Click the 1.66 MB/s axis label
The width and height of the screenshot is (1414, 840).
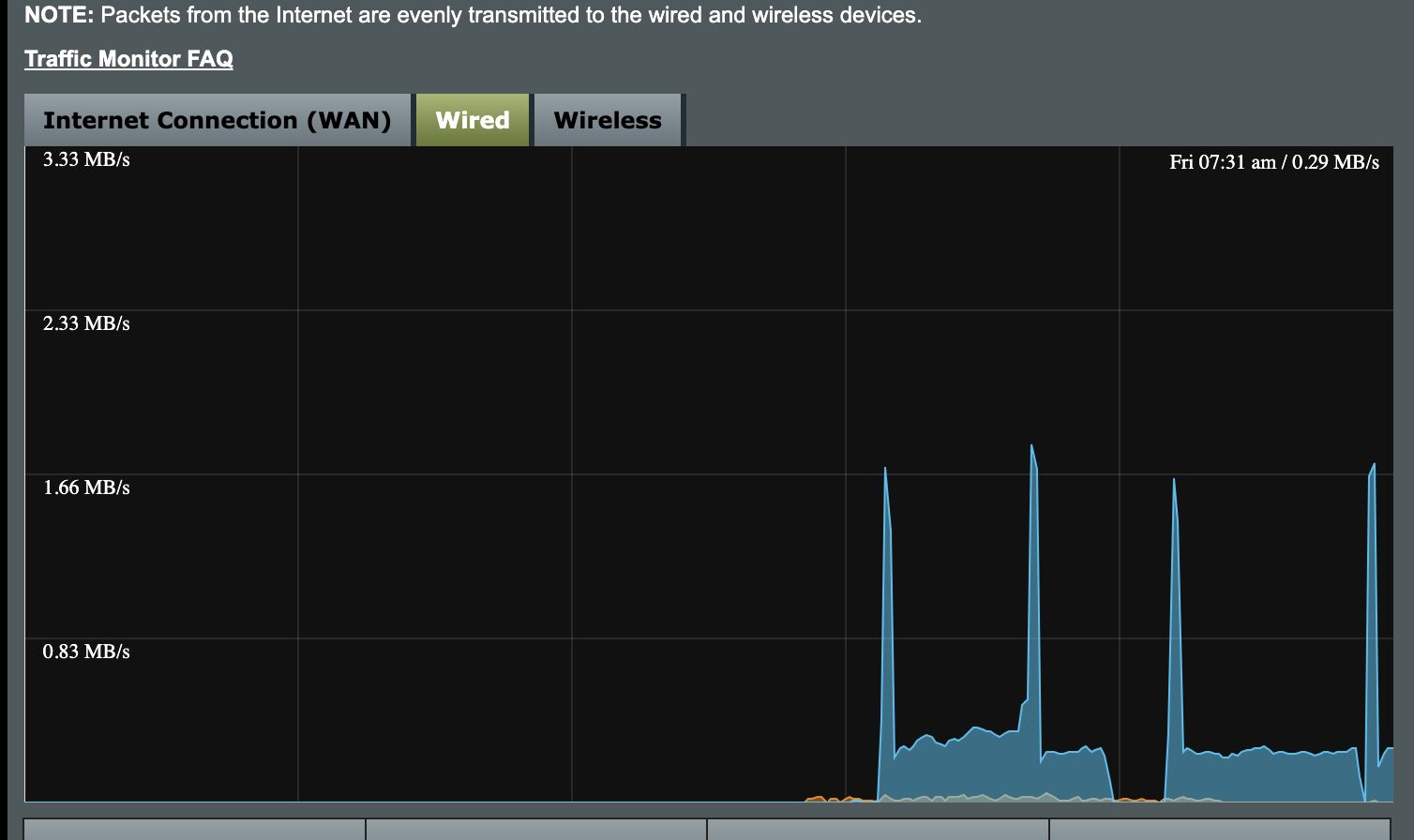coord(86,487)
